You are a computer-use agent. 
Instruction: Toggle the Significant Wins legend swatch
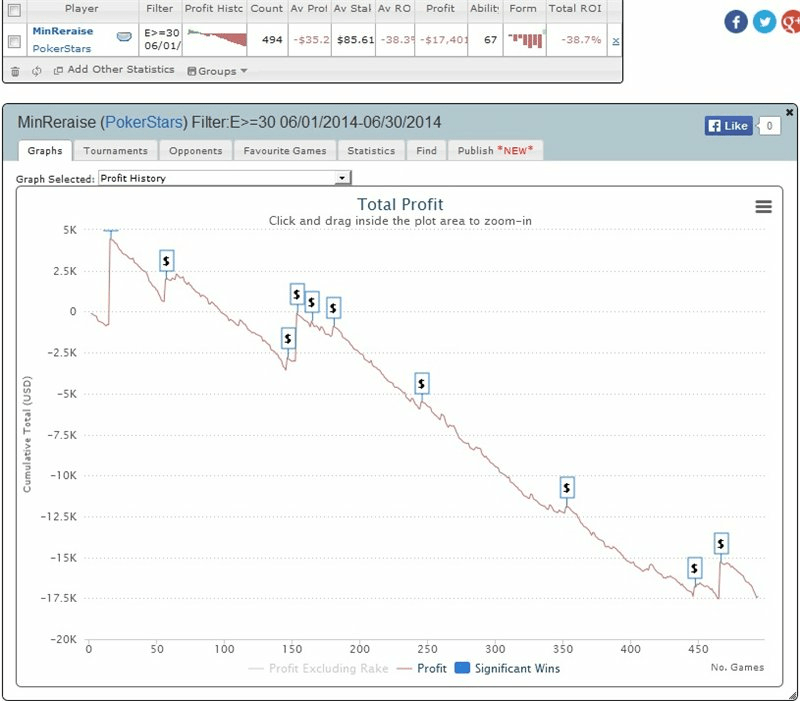pos(462,668)
